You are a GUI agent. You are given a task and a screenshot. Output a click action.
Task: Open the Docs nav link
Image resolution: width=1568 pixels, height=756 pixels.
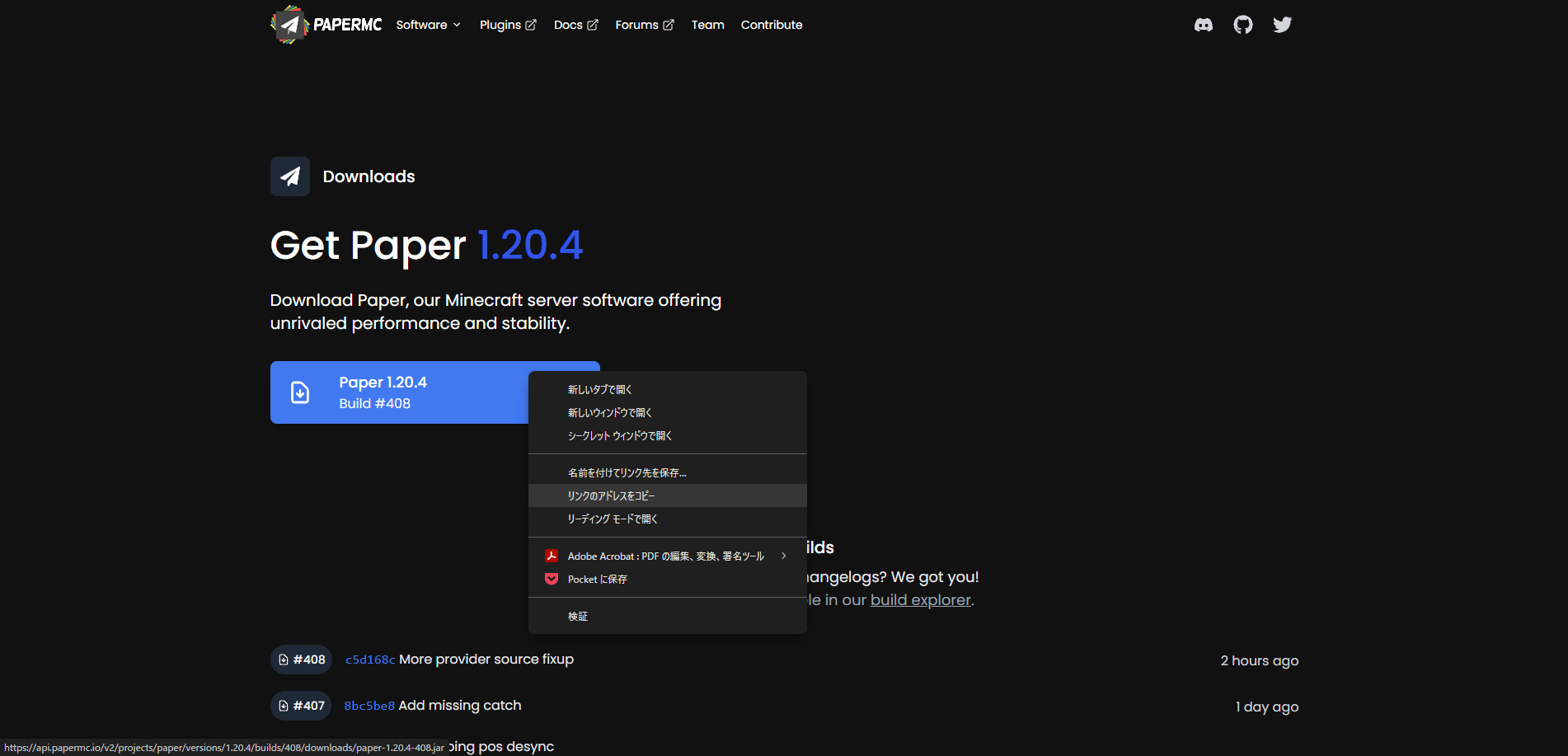pyautogui.click(x=576, y=25)
